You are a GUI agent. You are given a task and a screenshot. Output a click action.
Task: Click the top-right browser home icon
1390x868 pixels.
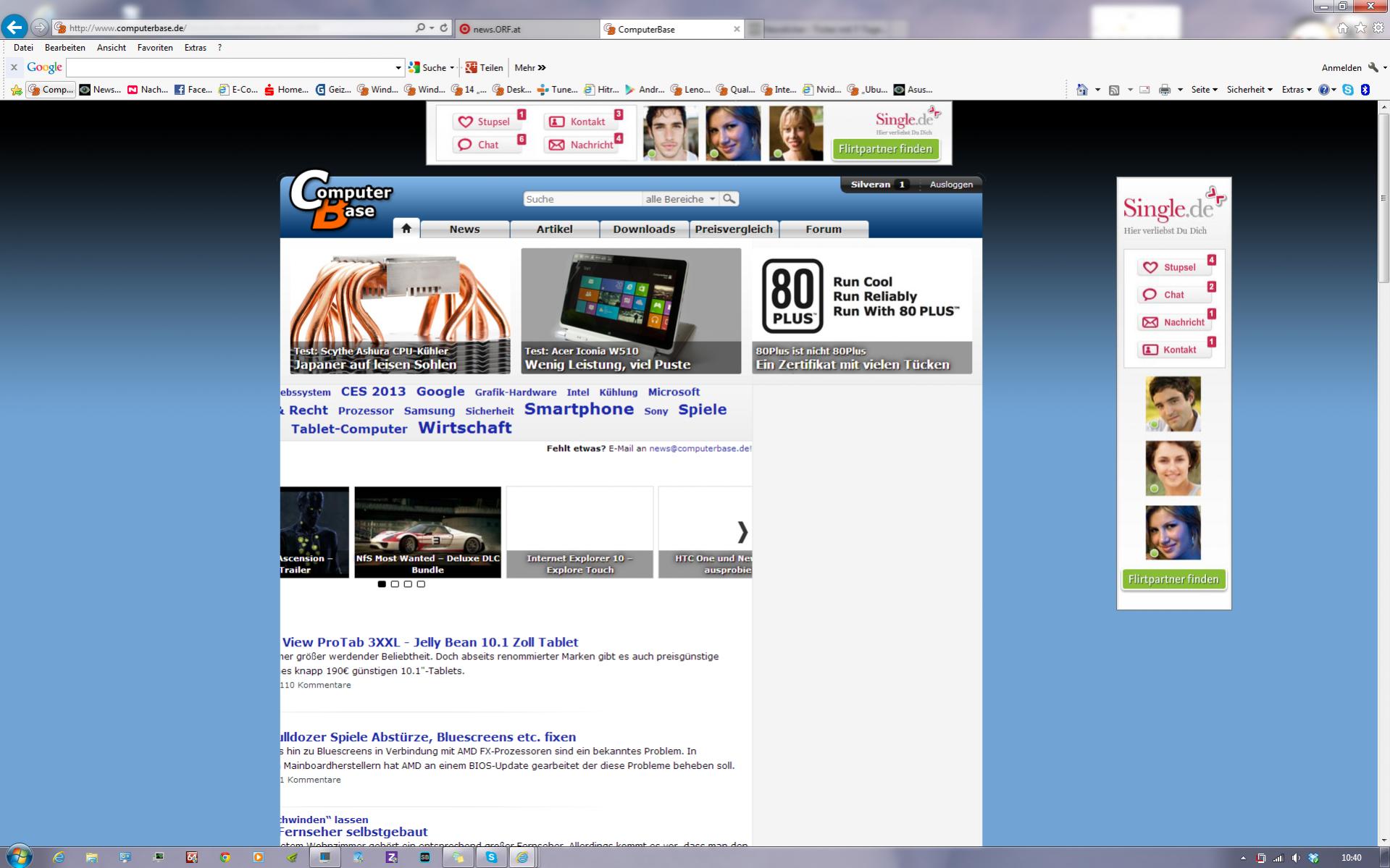[1342, 28]
